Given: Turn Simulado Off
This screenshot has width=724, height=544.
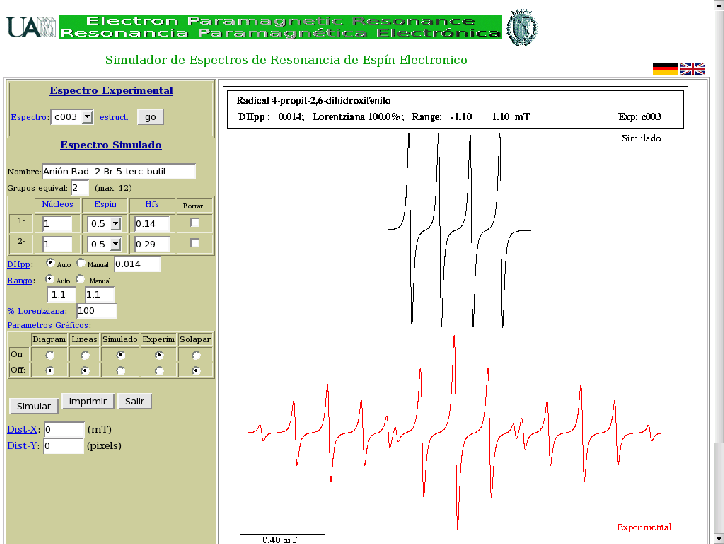Looking at the screenshot, I should point(121,370).
